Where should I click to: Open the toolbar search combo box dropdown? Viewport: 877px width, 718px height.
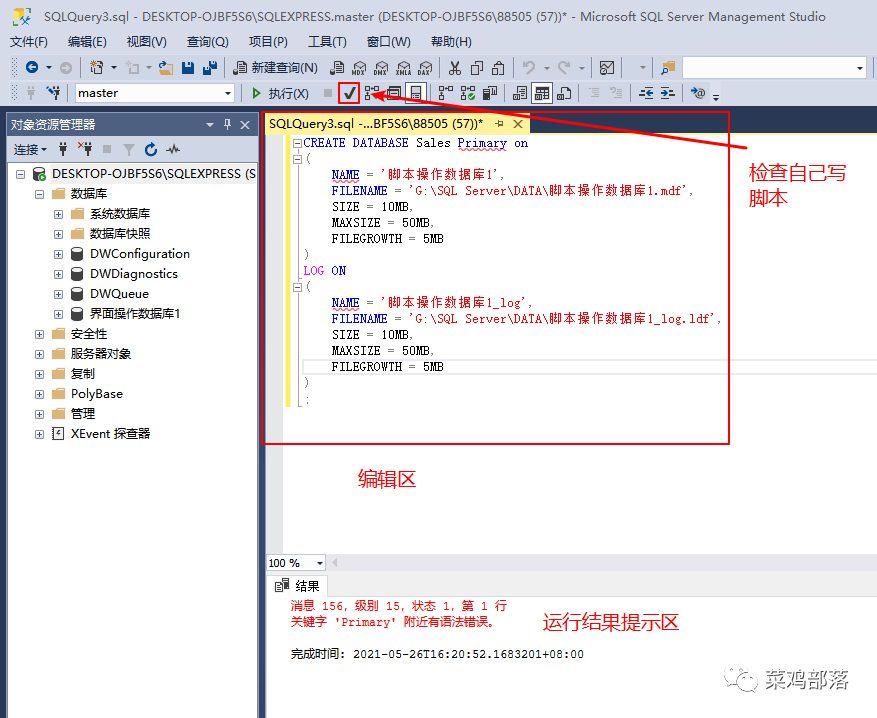860,68
